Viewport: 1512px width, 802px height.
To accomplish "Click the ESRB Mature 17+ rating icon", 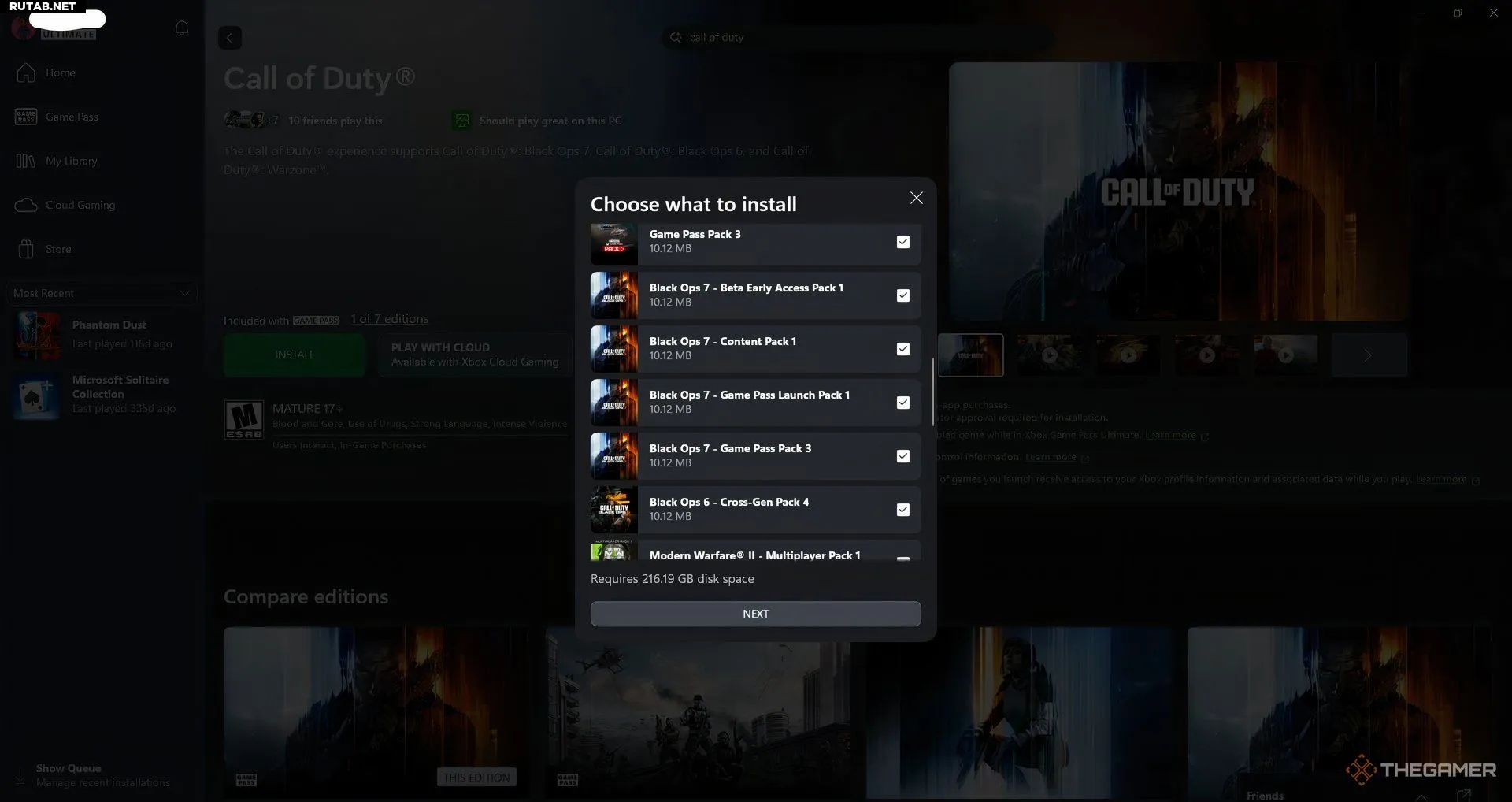I will [x=243, y=419].
